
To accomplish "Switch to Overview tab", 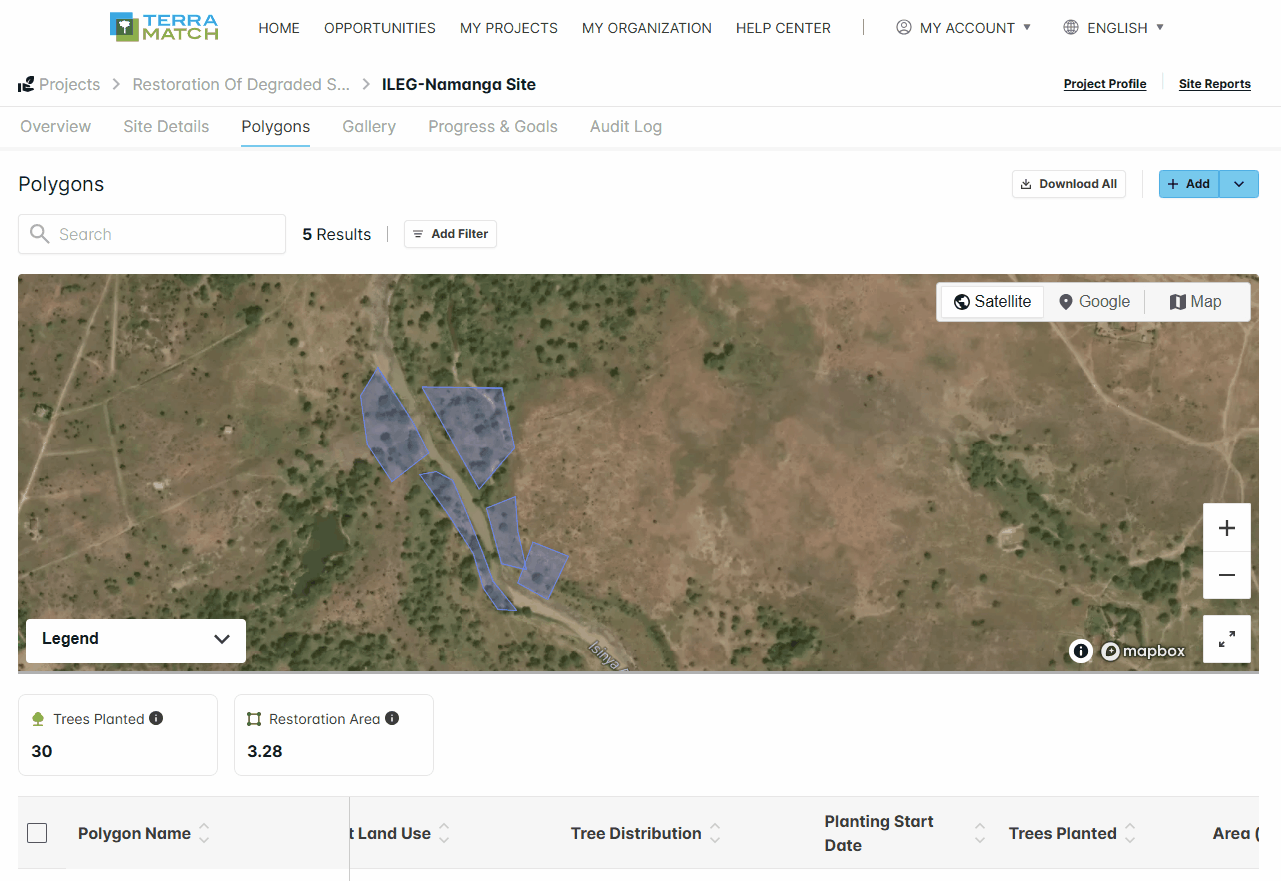I will 56,127.
